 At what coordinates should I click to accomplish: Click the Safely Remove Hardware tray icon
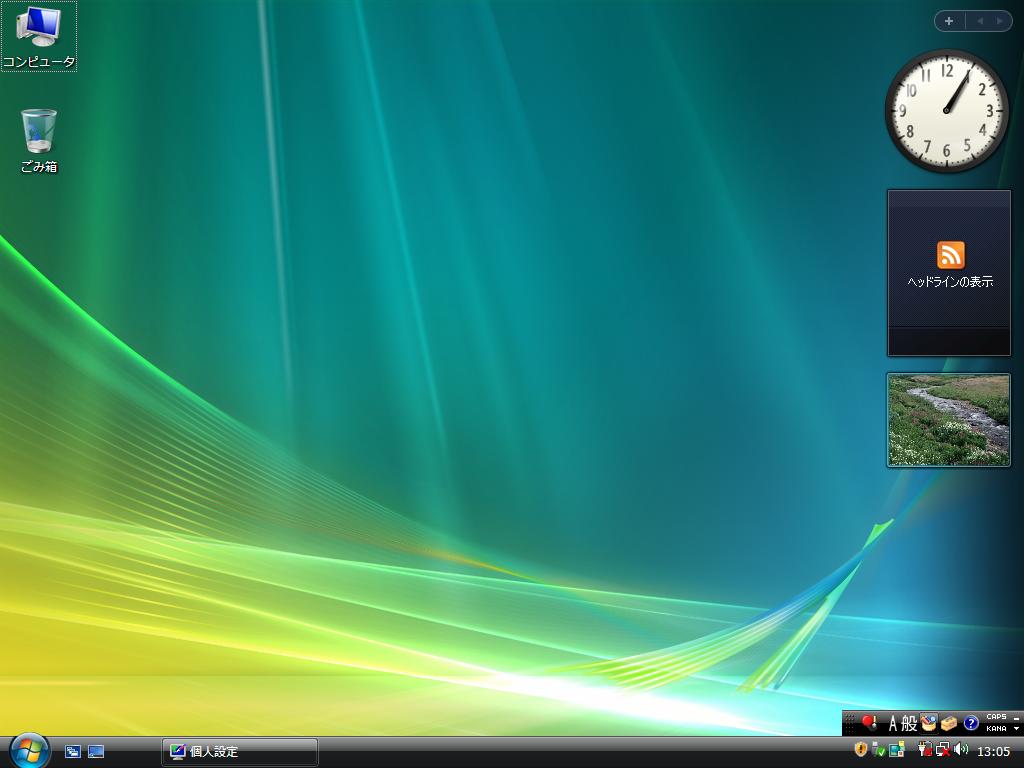(878, 750)
